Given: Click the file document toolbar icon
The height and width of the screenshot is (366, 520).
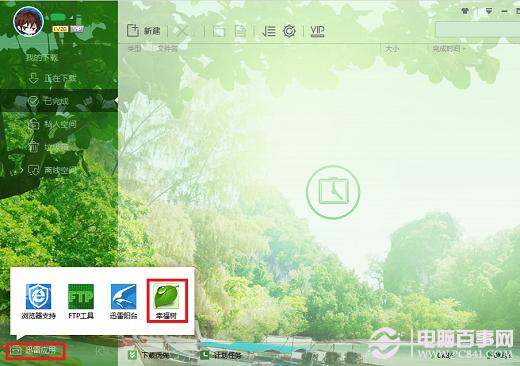Looking at the screenshot, I should point(240,31).
